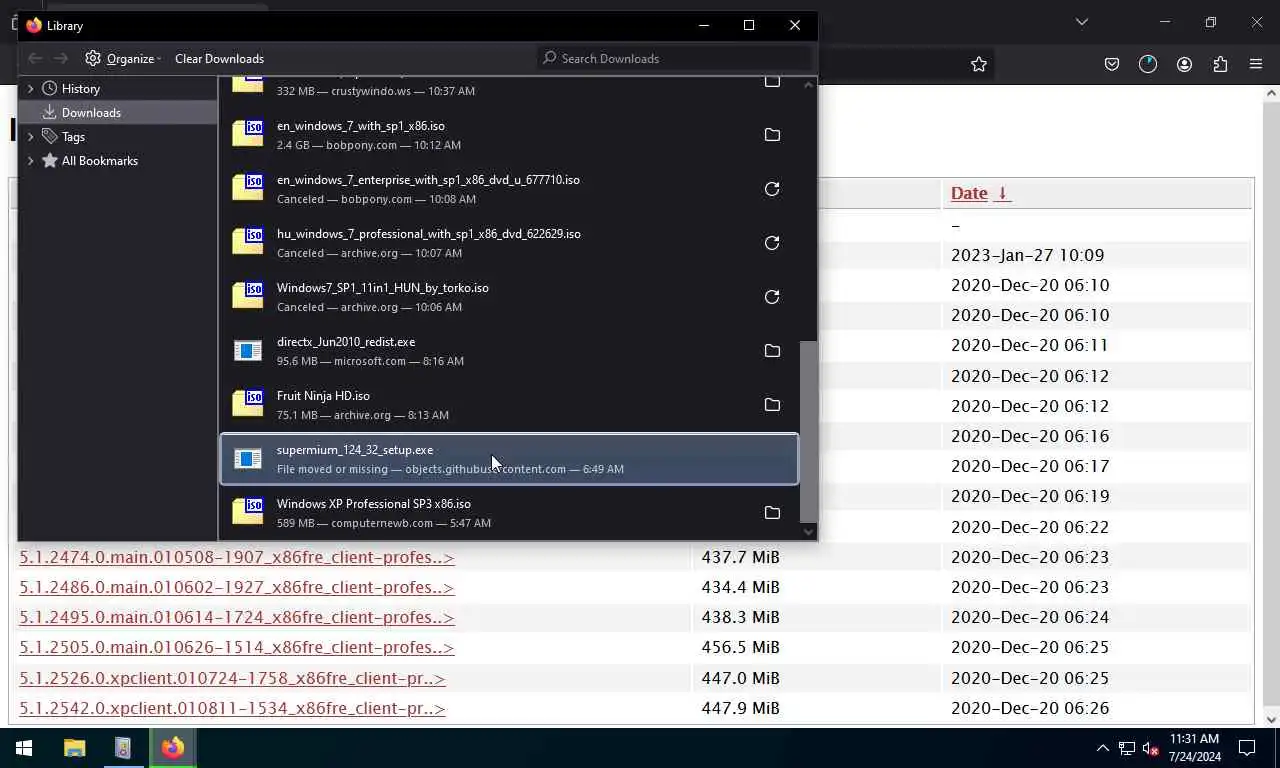Click muted volume tray icon

click(x=1151, y=748)
